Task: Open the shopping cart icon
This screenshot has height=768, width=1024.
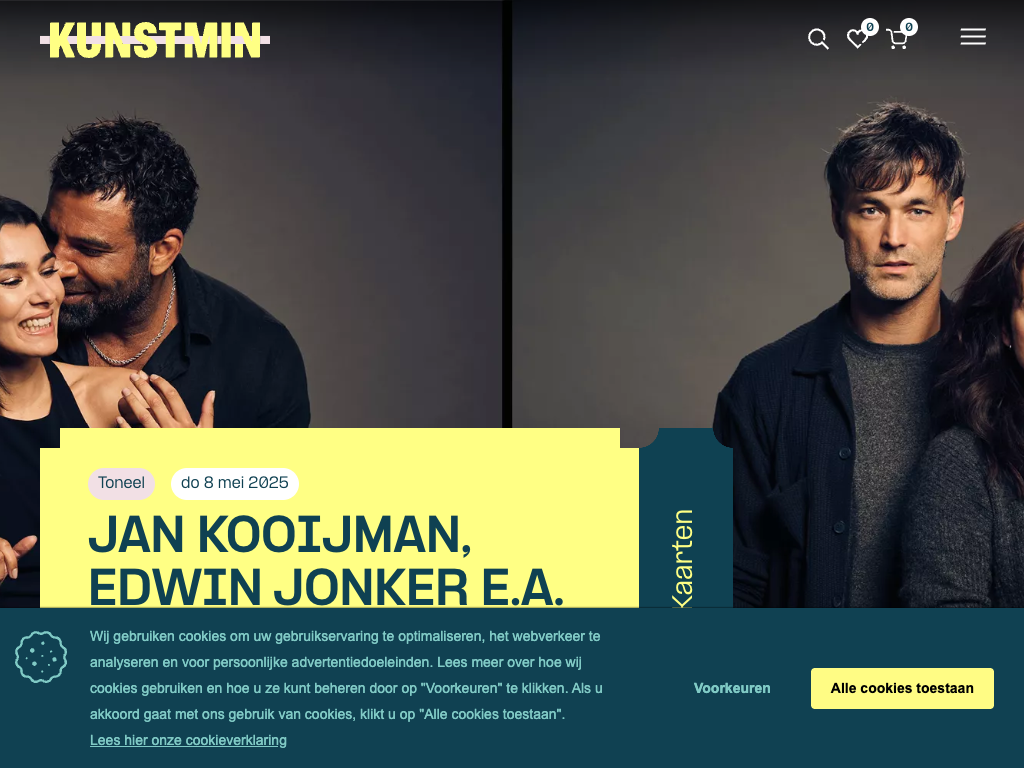Action: click(x=897, y=39)
